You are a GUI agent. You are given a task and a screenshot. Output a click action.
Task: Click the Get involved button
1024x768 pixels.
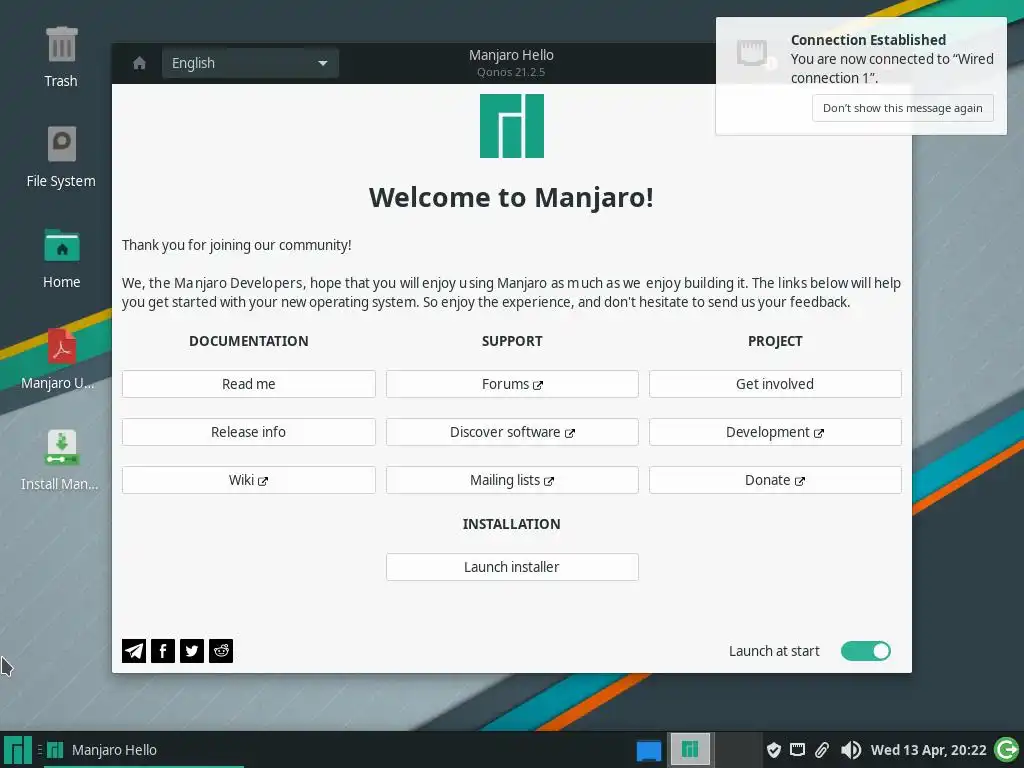(775, 384)
